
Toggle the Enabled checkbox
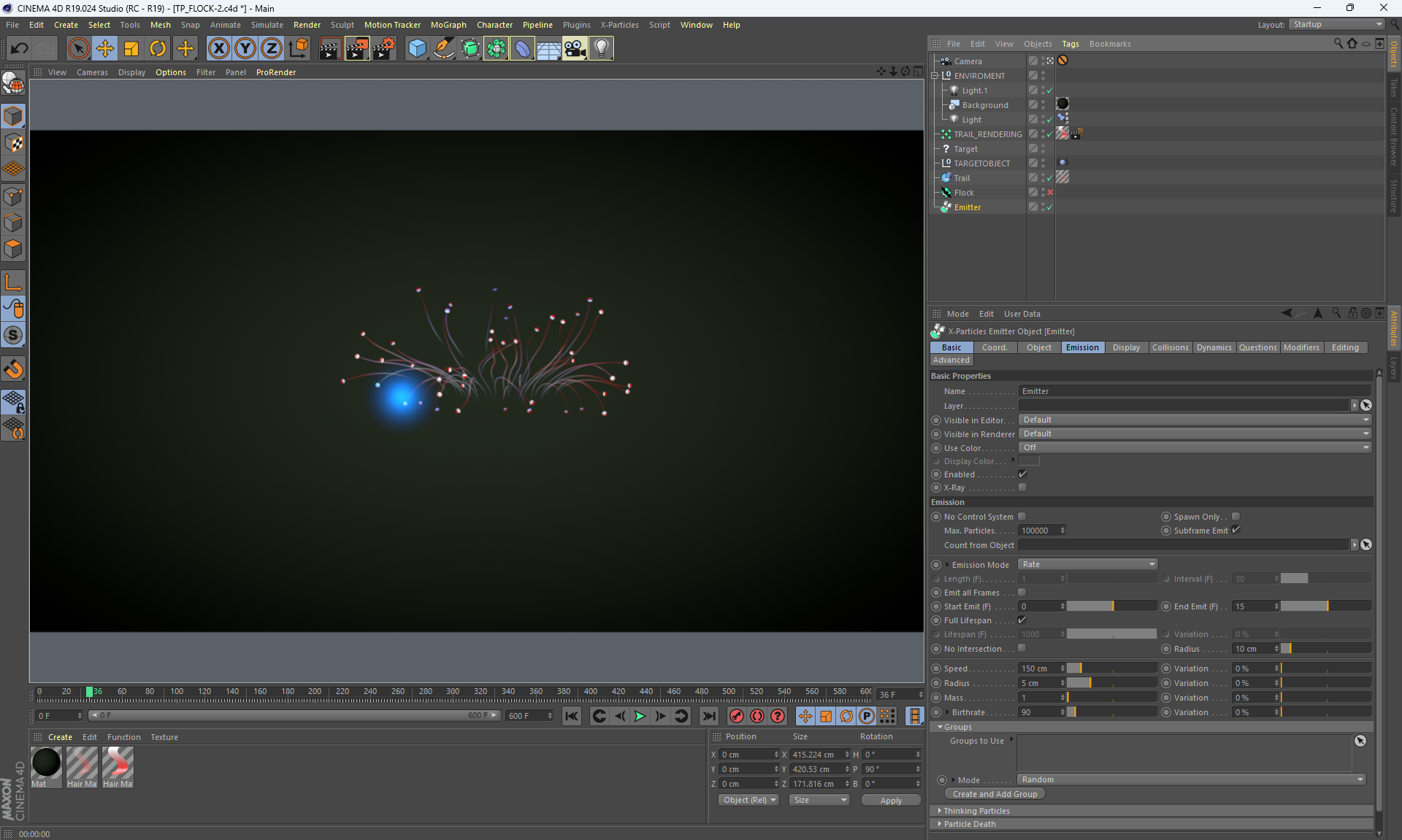tap(1022, 474)
